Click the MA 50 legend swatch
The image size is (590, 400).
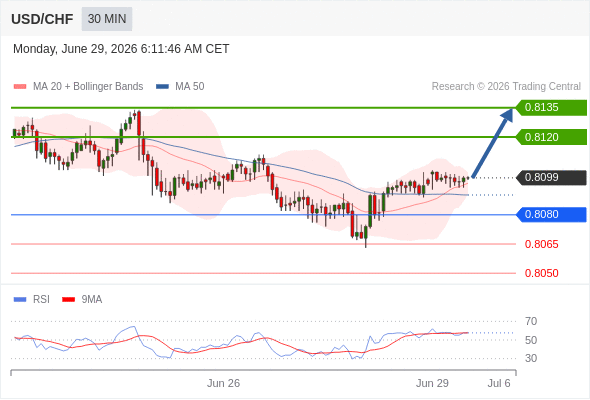click(163, 87)
